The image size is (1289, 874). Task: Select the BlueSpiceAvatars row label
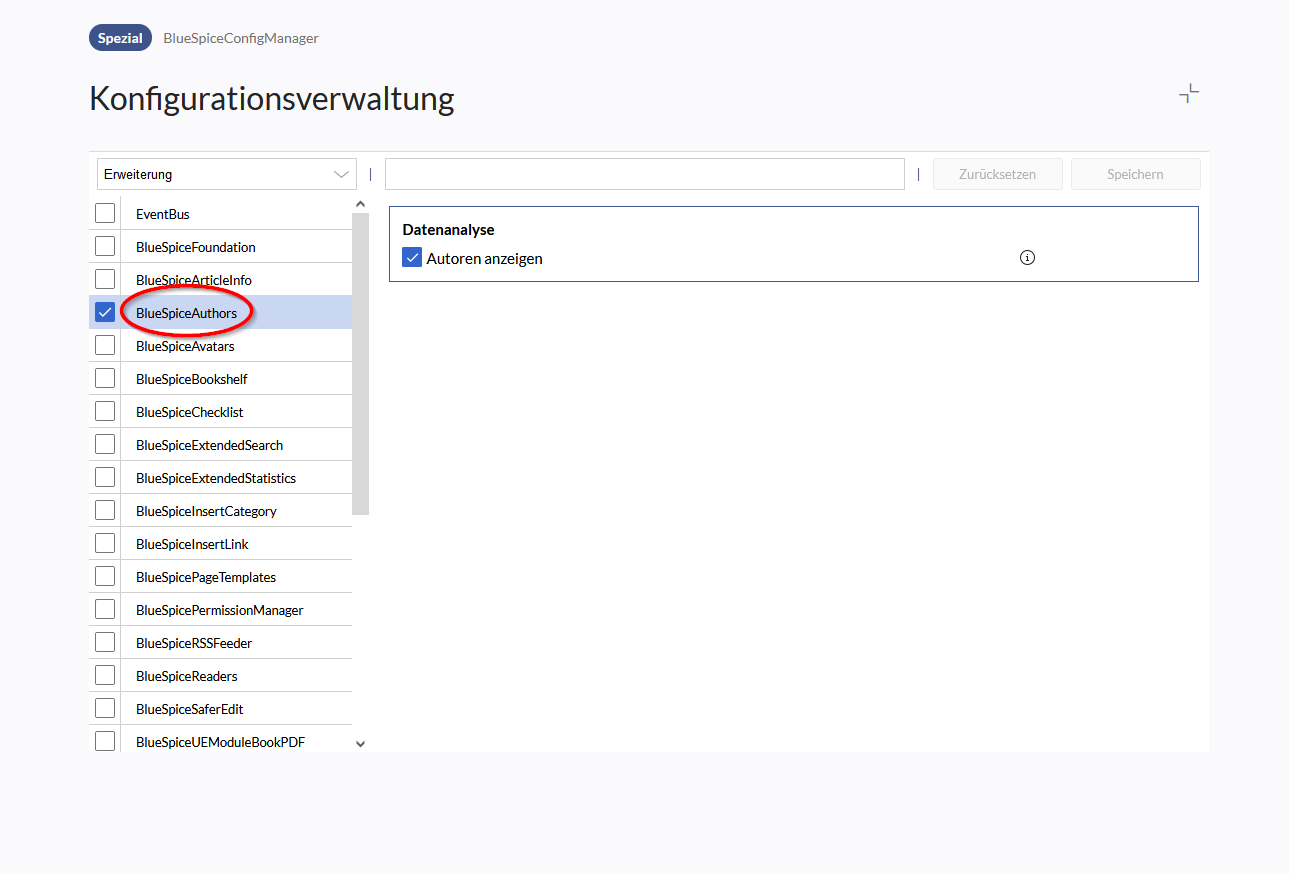pyautogui.click(x=185, y=346)
